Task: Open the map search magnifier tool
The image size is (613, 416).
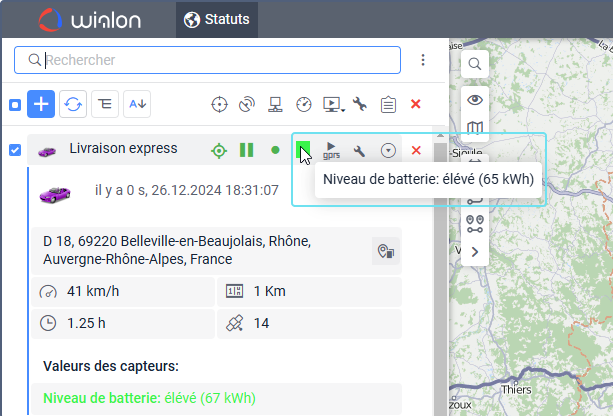Action: click(x=475, y=64)
